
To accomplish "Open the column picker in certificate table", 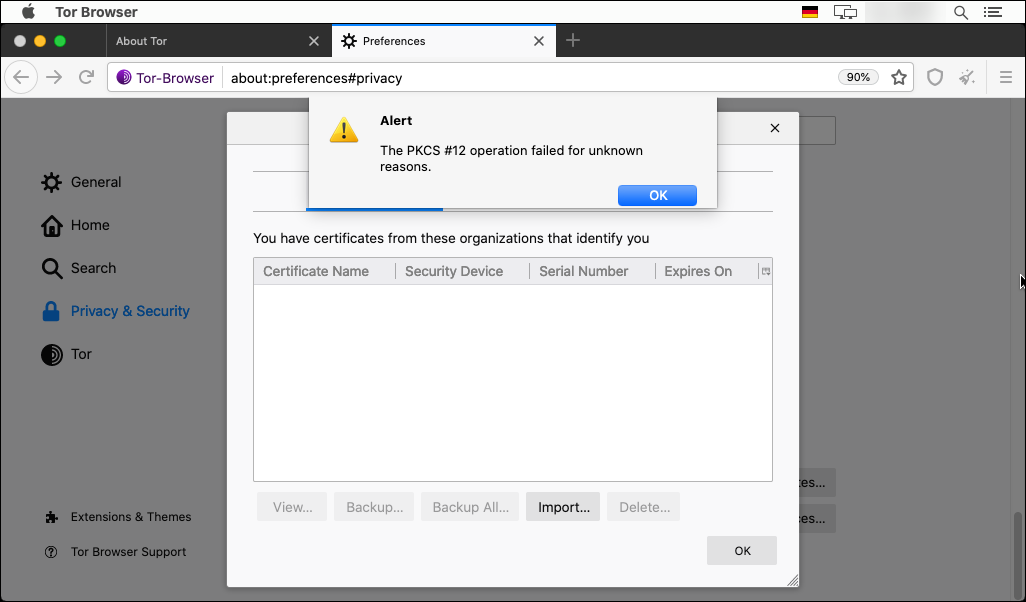I will tap(765, 271).
